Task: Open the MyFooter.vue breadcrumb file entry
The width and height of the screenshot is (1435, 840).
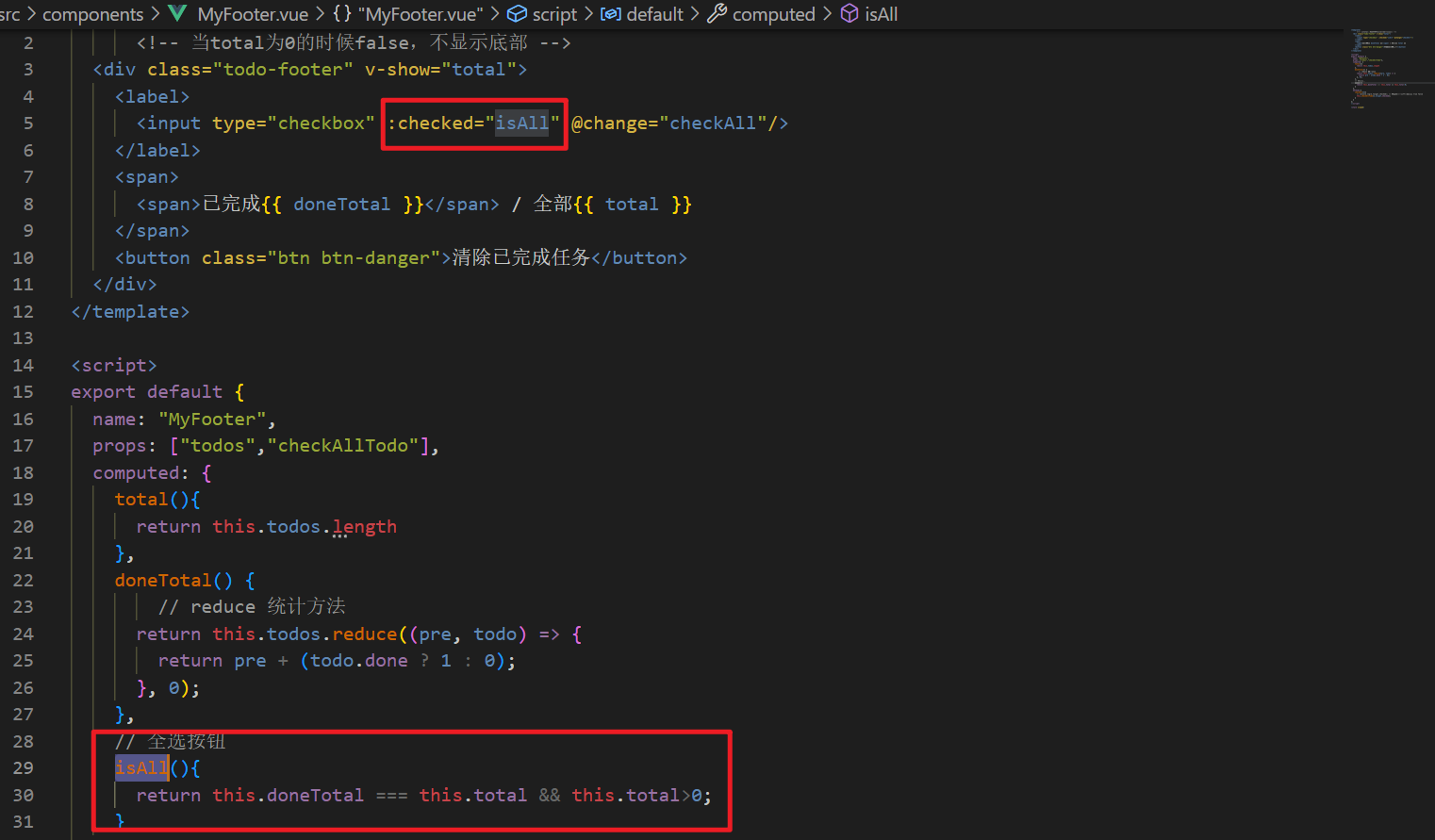Action: coord(253,14)
